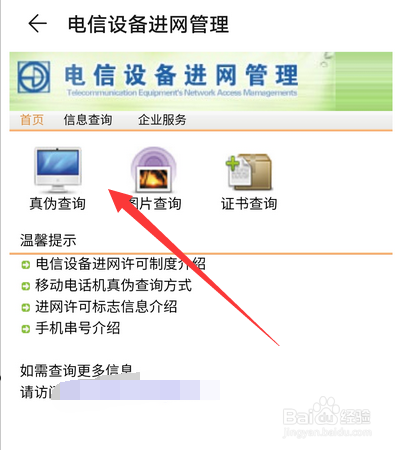Open the 真伪查询 computer monitor icon
400x450 pixels.
point(58,170)
